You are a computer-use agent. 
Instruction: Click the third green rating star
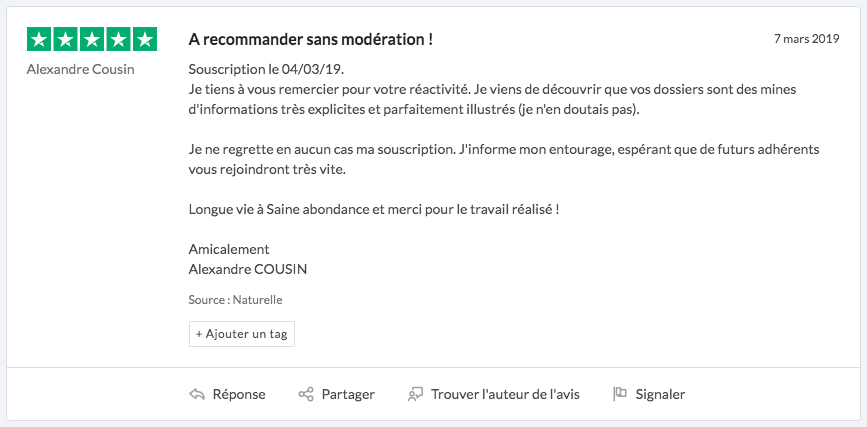92,40
